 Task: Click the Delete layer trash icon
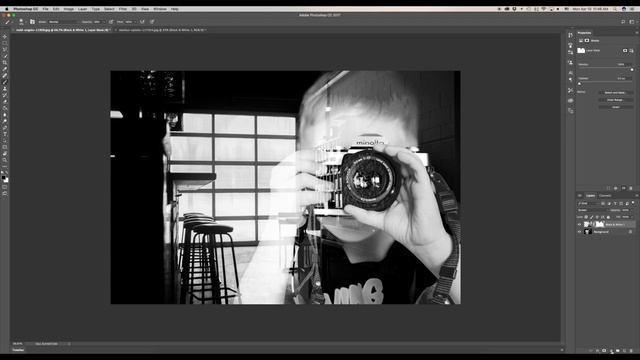631,350
